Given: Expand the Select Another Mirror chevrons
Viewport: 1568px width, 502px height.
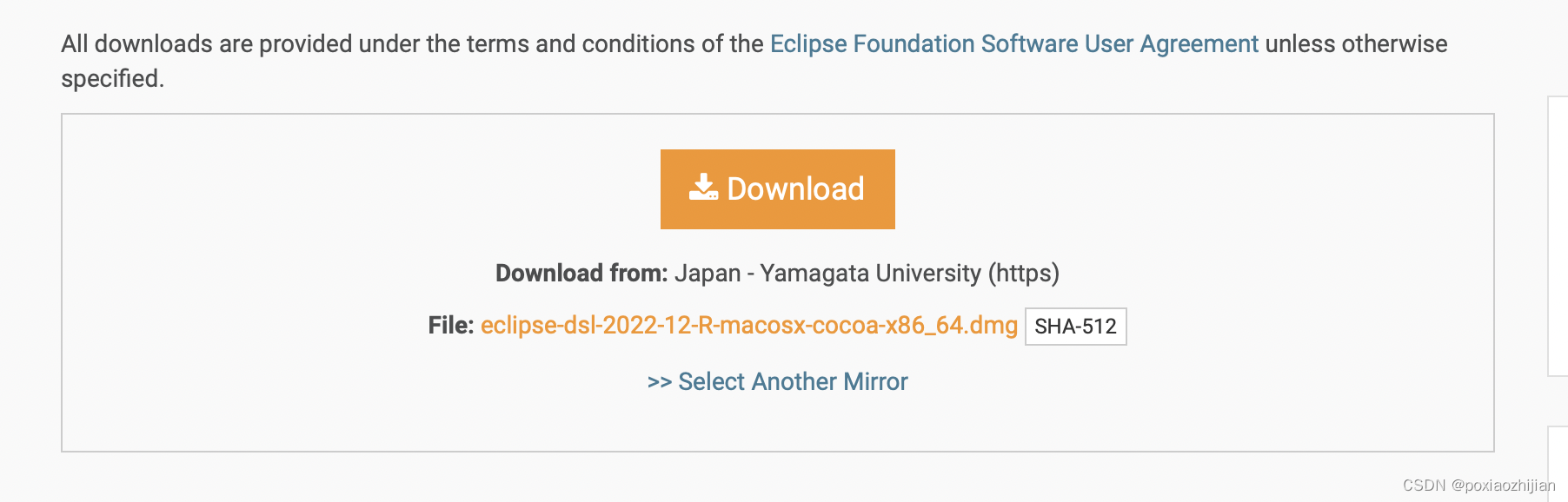Looking at the screenshot, I should pyautogui.click(x=661, y=381).
